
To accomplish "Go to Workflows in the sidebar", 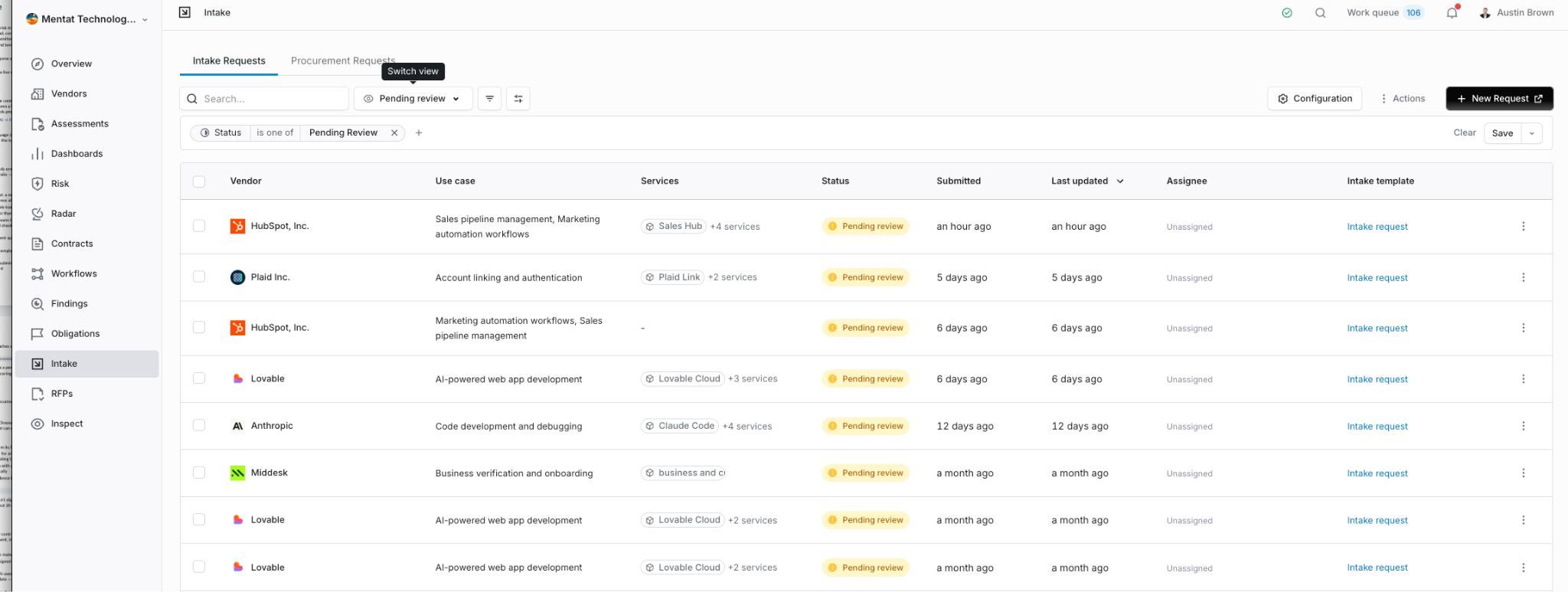I will click(x=87, y=273).
